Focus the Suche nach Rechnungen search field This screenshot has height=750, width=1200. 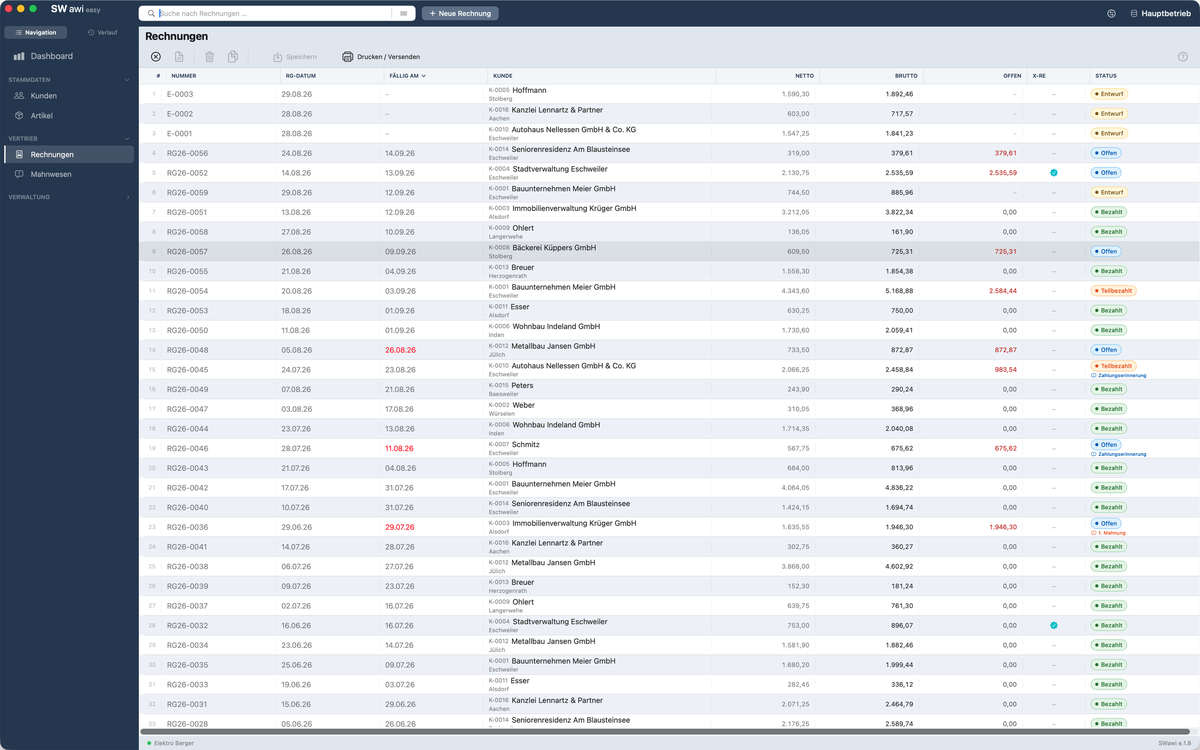pyautogui.click(x=274, y=14)
